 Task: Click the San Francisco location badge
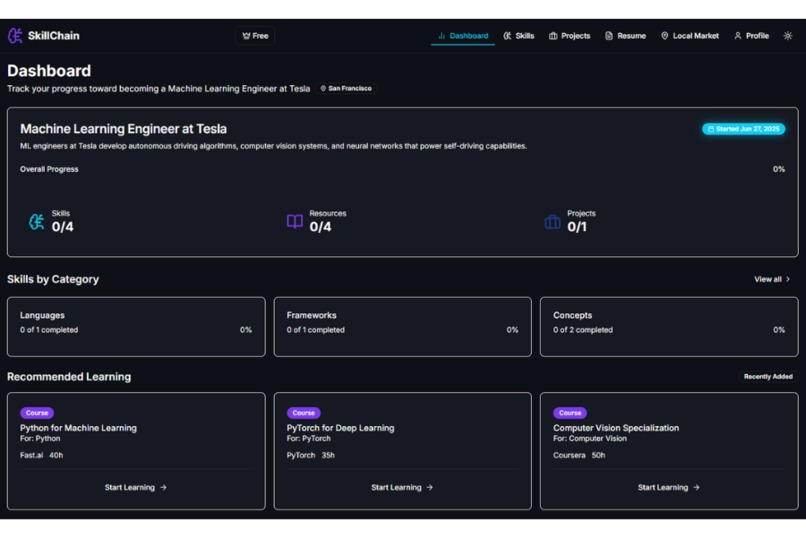346,88
